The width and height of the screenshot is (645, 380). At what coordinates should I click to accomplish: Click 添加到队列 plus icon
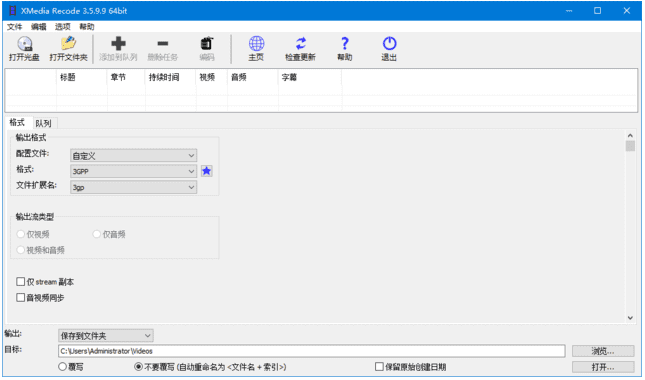point(118,43)
